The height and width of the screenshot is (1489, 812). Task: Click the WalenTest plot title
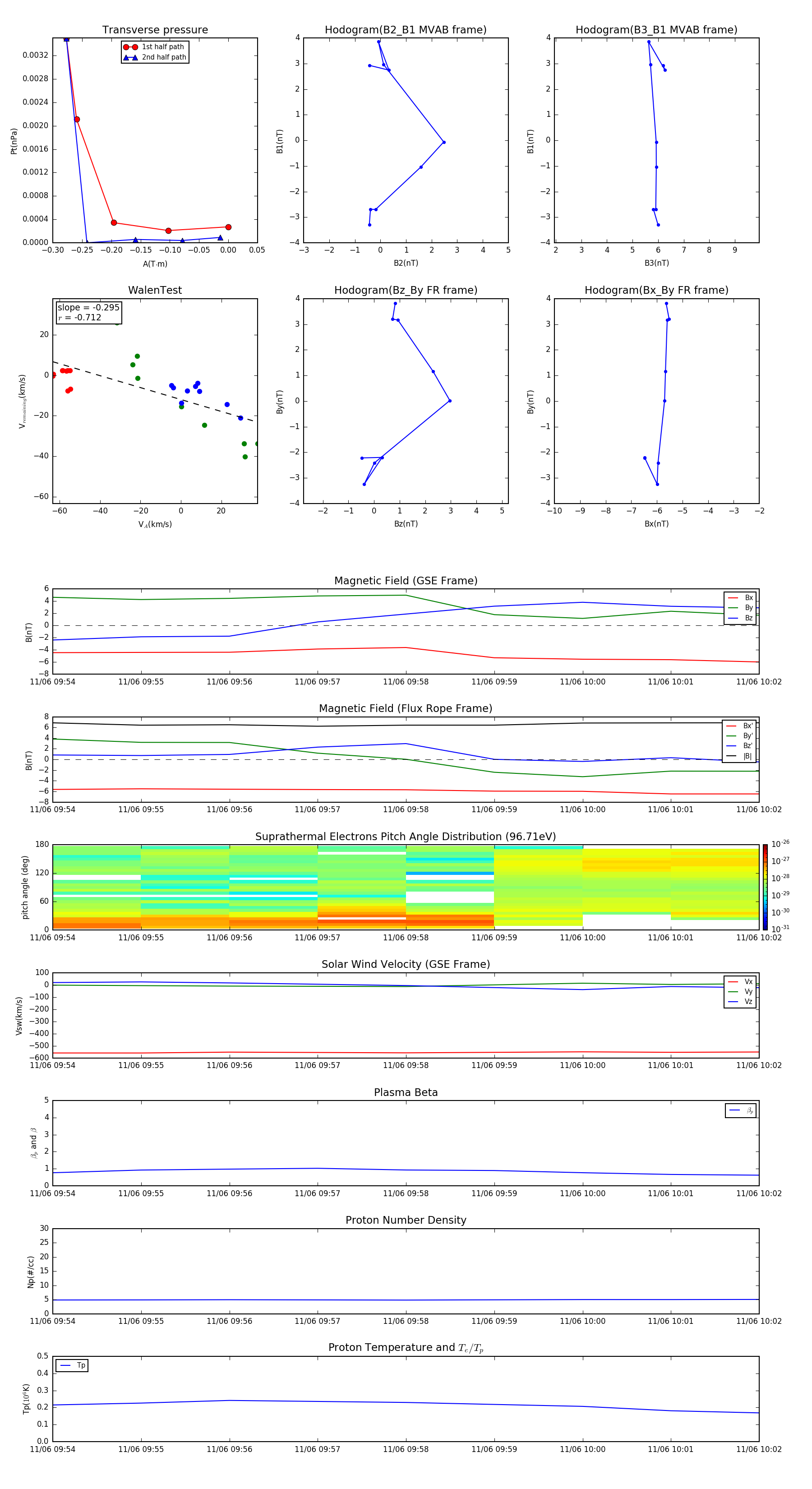click(x=155, y=290)
